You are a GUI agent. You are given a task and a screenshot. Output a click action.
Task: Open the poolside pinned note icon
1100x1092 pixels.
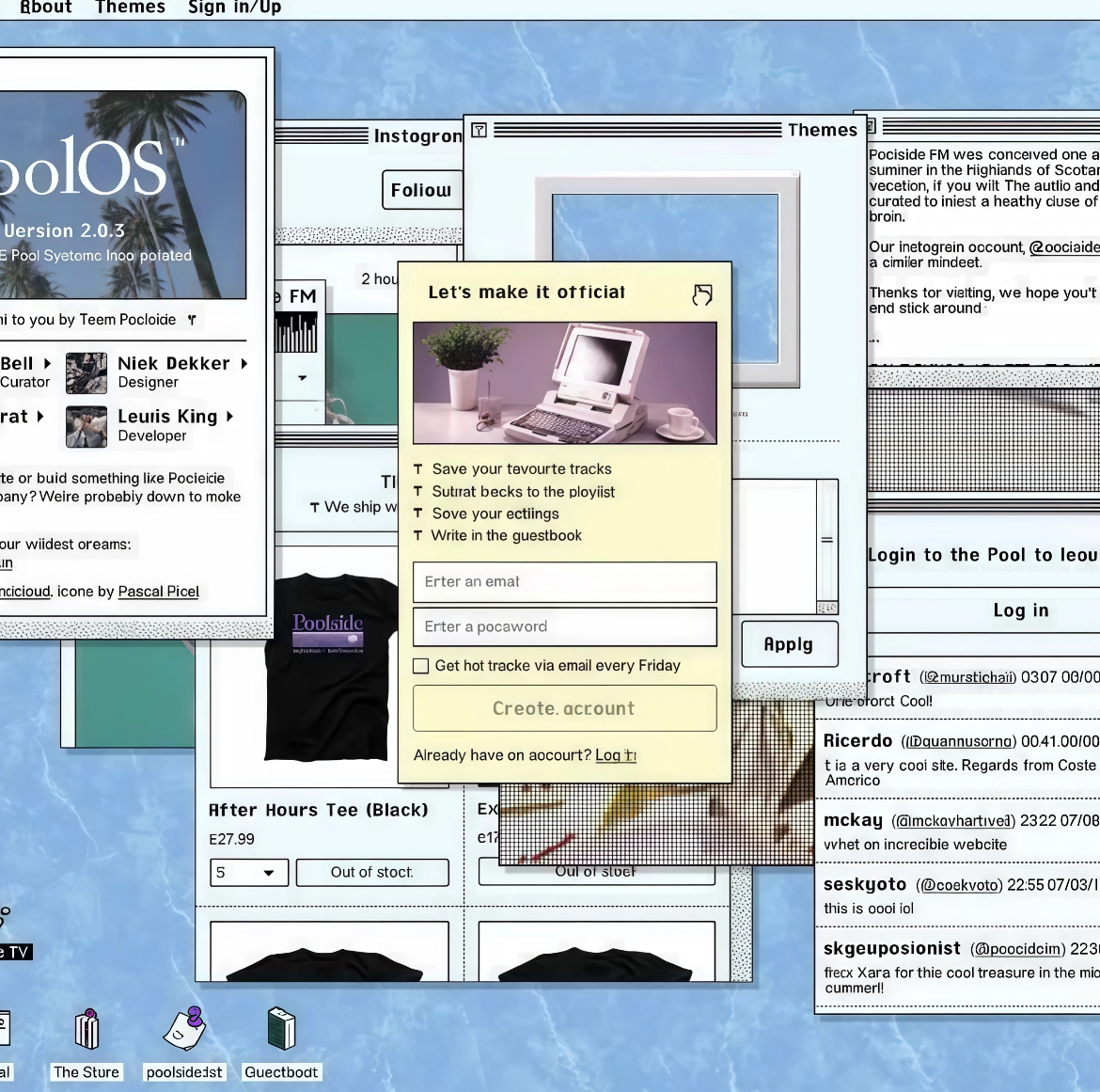click(x=184, y=1031)
